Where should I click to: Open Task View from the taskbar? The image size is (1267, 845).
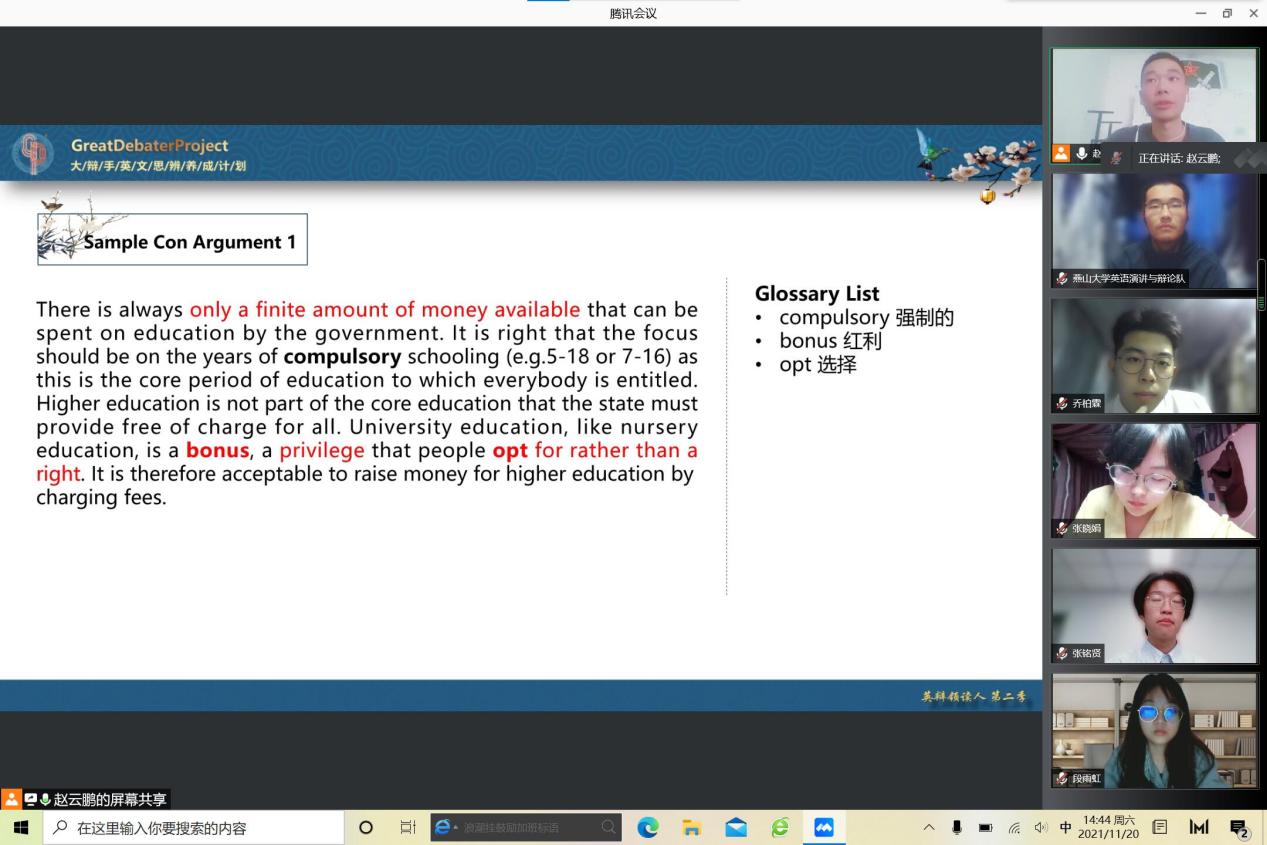pos(408,828)
